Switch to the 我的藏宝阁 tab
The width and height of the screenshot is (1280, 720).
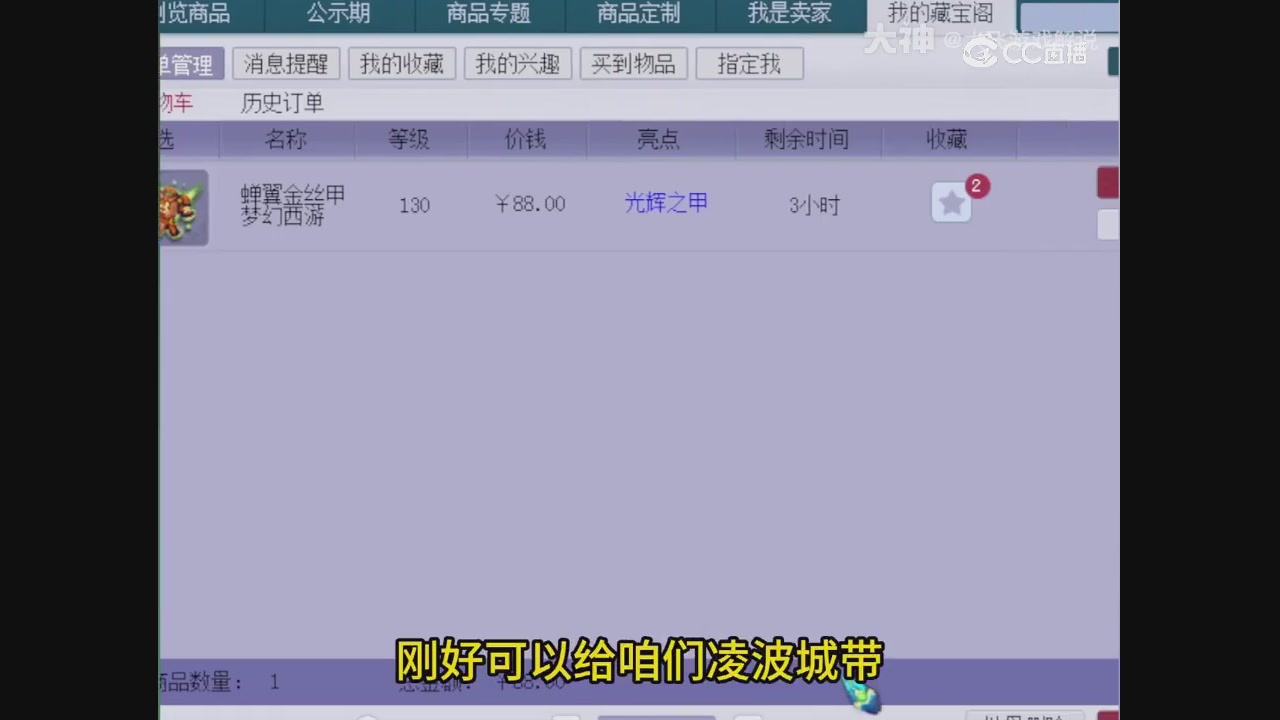click(940, 14)
